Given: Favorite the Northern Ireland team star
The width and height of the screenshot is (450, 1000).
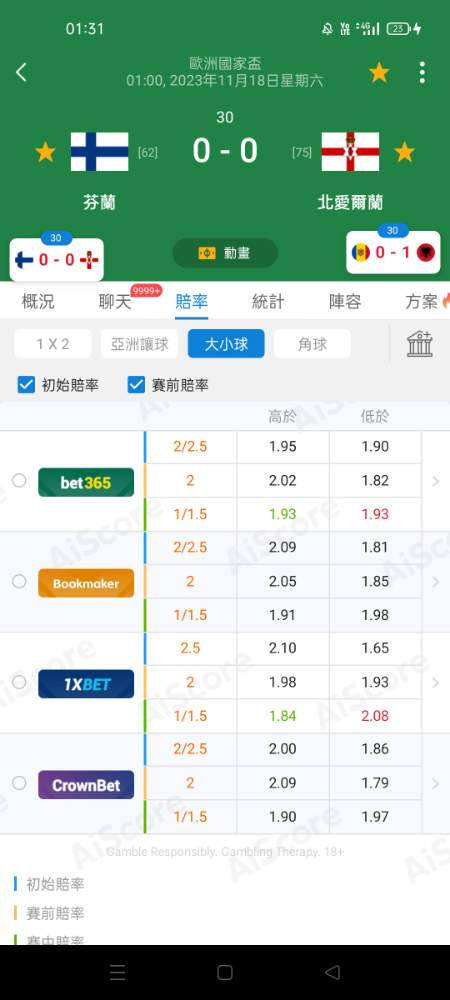Looking at the screenshot, I should (x=404, y=152).
